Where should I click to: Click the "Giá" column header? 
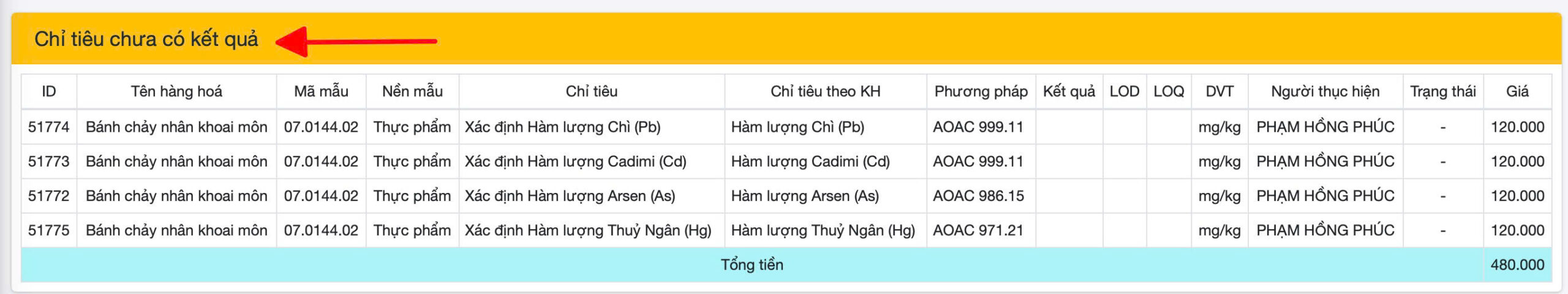(1517, 92)
